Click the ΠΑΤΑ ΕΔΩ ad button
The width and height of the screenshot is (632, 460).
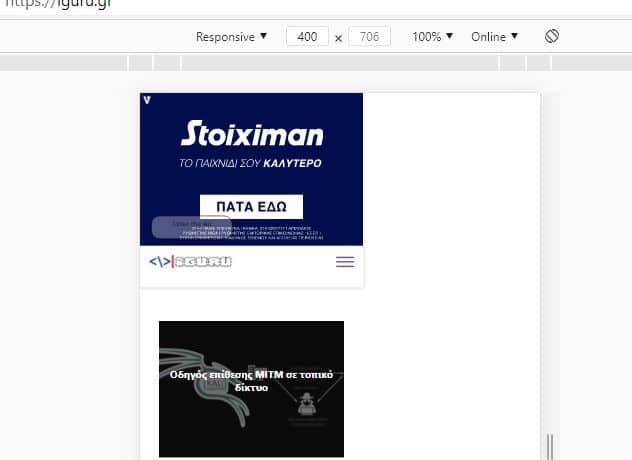tap(252, 207)
